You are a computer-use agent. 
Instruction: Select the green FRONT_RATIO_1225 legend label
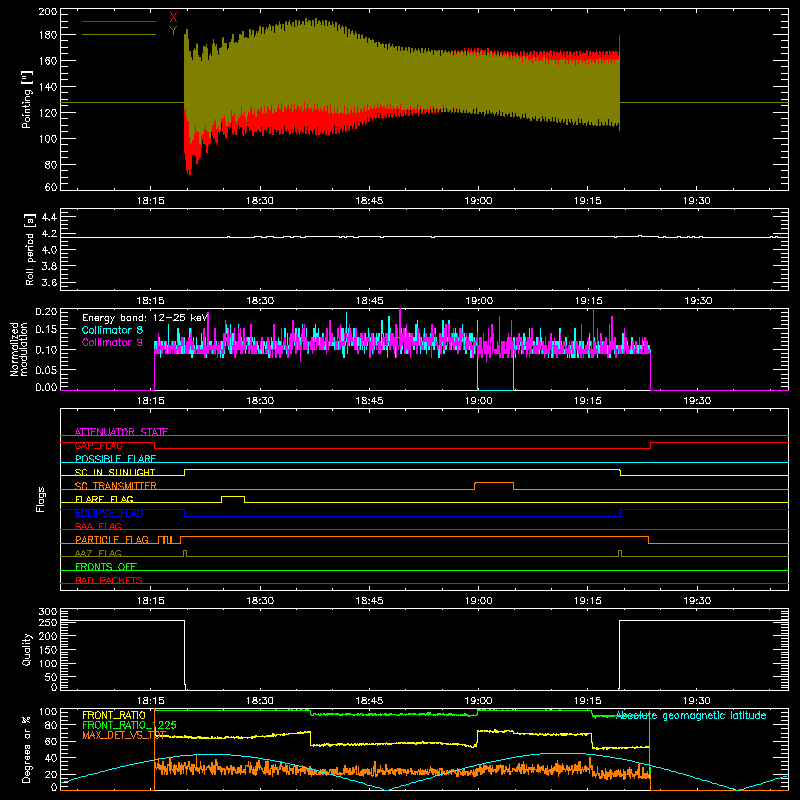tap(129, 725)
